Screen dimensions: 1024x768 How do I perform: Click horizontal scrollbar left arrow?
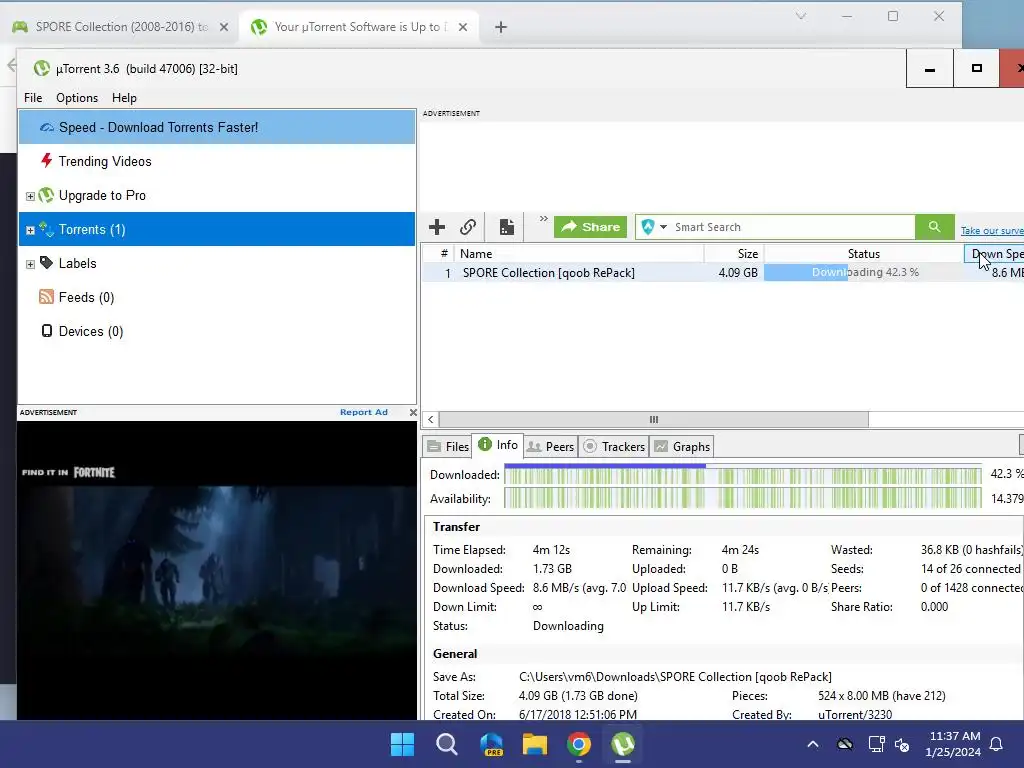click(430, 419)
